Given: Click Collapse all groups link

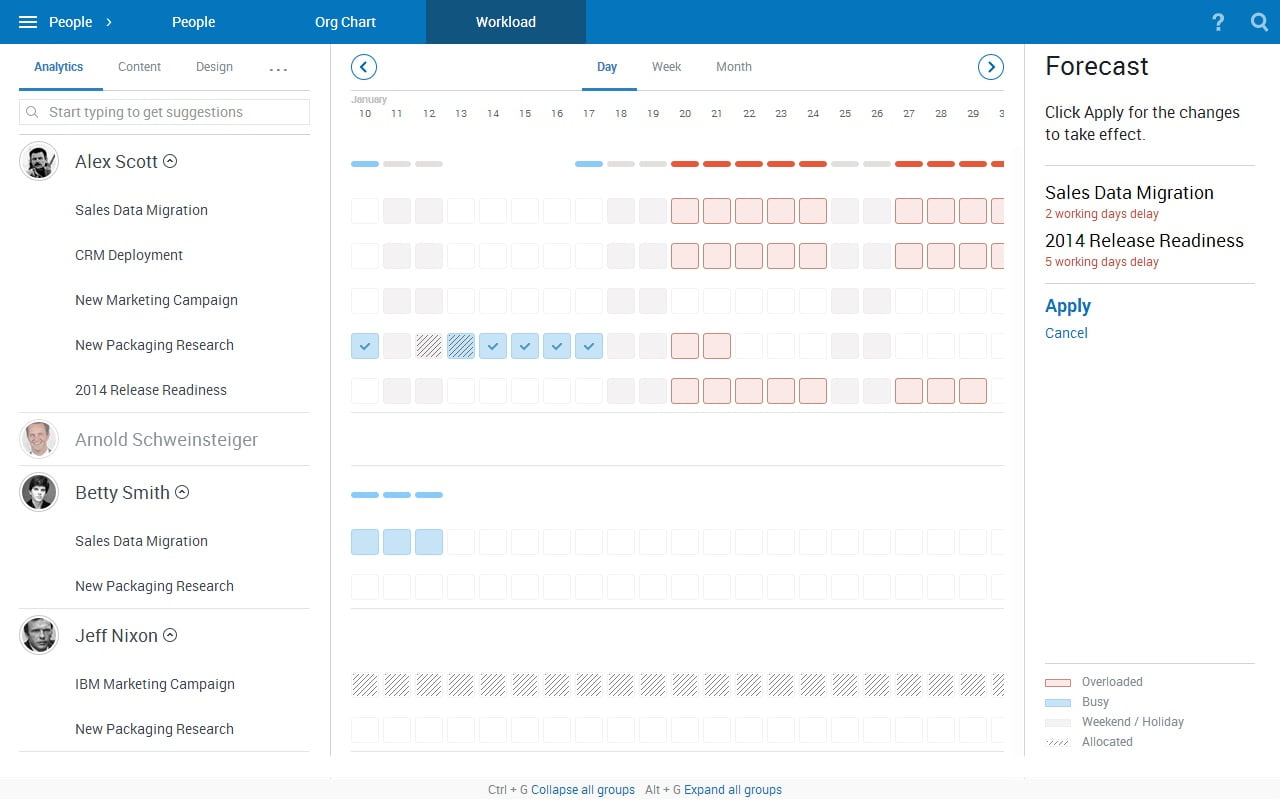Looking at the screenshot, I should click(x=583, y=790).
